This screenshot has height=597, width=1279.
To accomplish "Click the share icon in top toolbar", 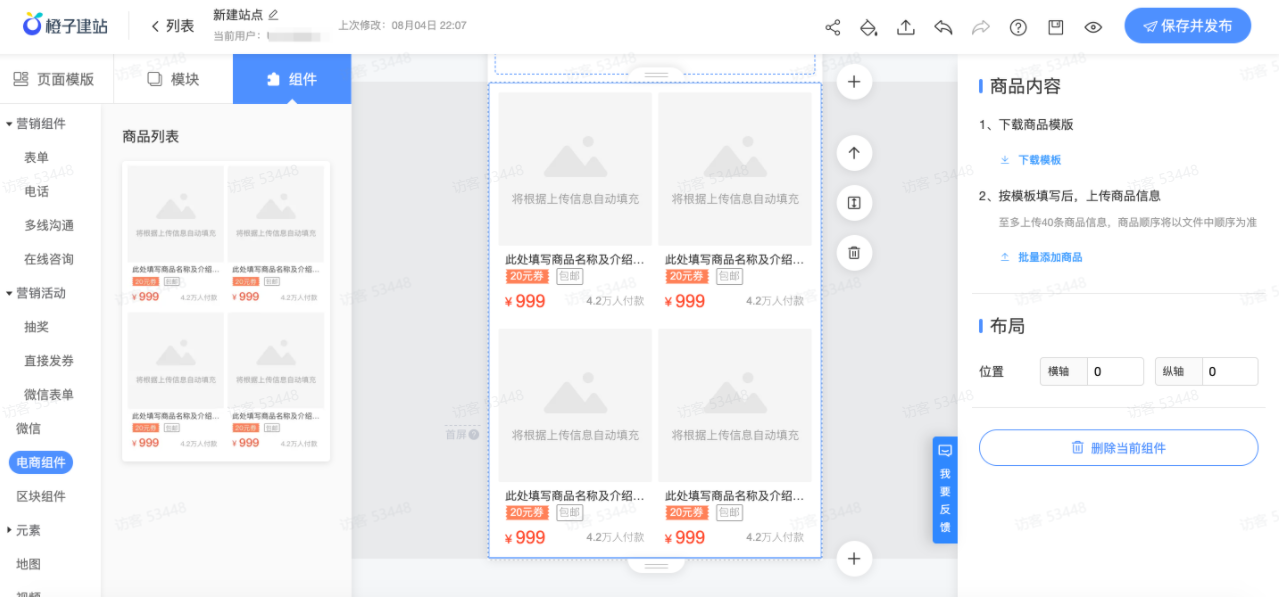I will coord(832,27).
